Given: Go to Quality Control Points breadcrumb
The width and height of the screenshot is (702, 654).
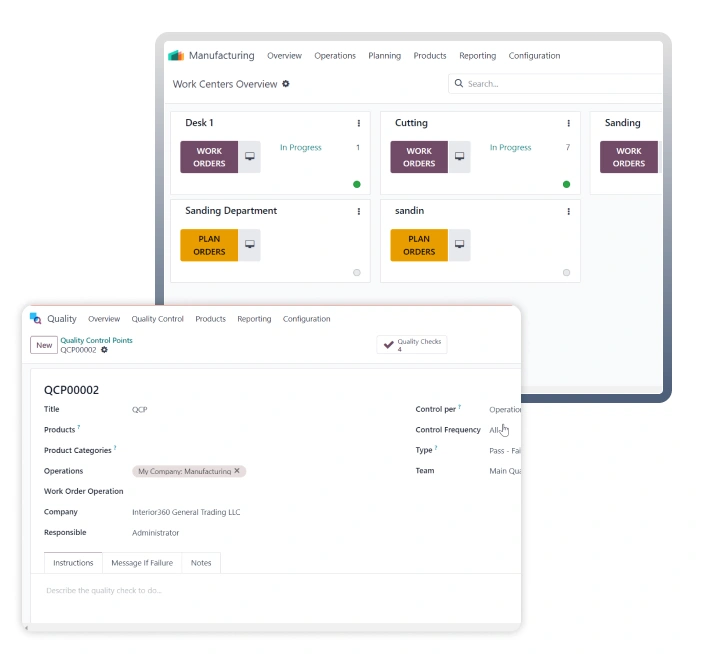Looking at the screenshot, I should [96, 340].
